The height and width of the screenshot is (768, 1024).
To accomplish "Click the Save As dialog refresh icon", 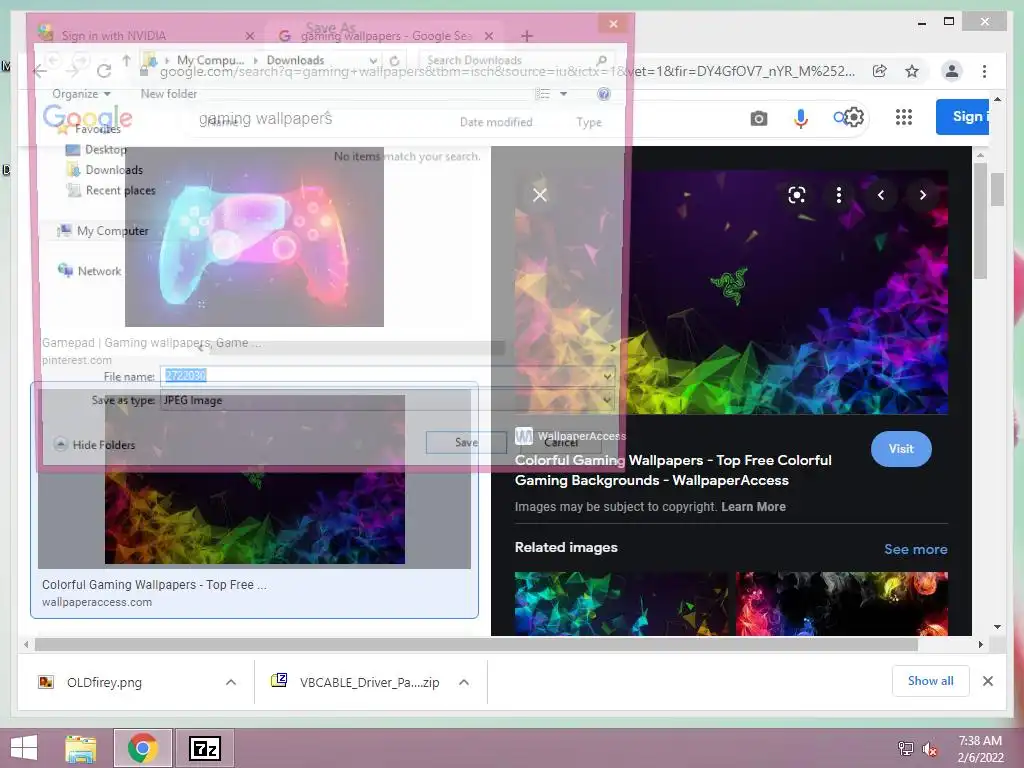I will (394, 61).
